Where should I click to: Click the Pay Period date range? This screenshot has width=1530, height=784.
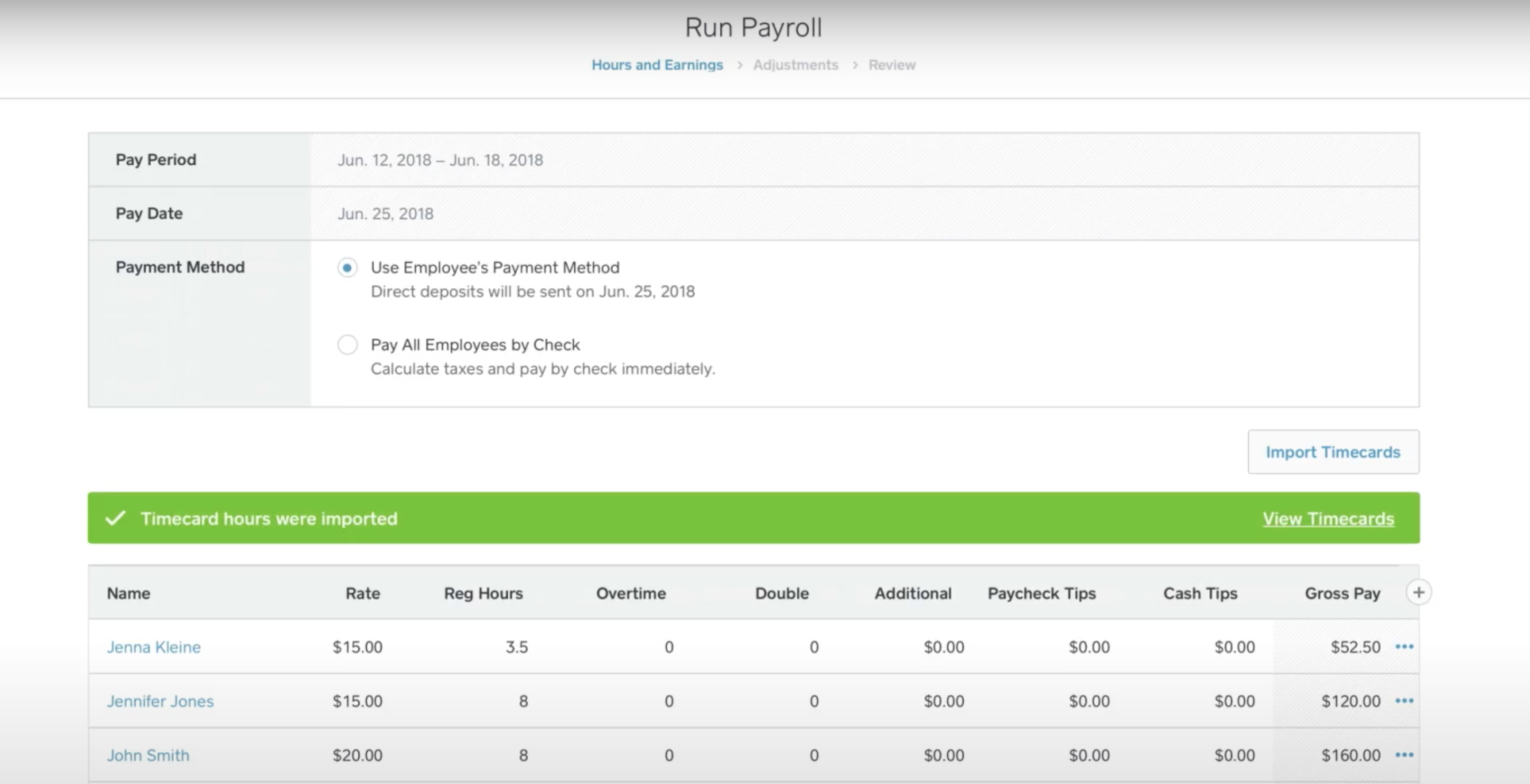[440, 161]
